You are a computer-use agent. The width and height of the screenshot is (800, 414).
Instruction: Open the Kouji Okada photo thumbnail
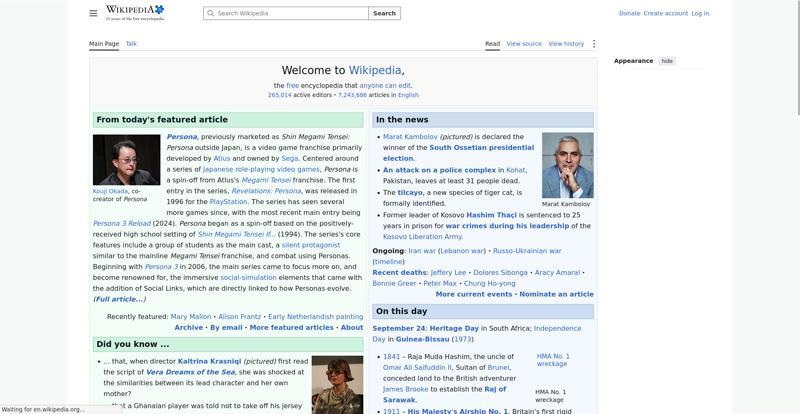point(127,160)
